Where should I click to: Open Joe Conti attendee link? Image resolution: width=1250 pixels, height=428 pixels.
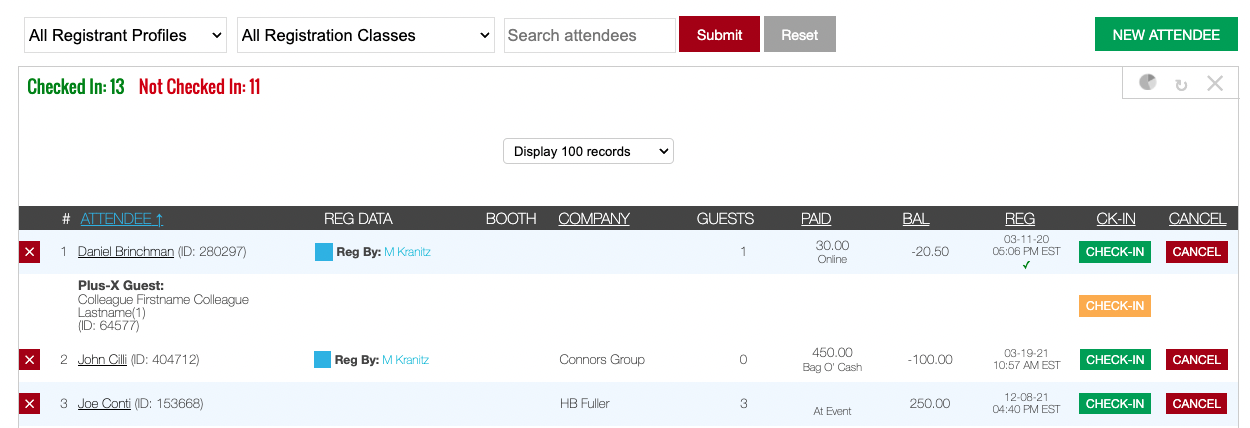click(104, 404)
